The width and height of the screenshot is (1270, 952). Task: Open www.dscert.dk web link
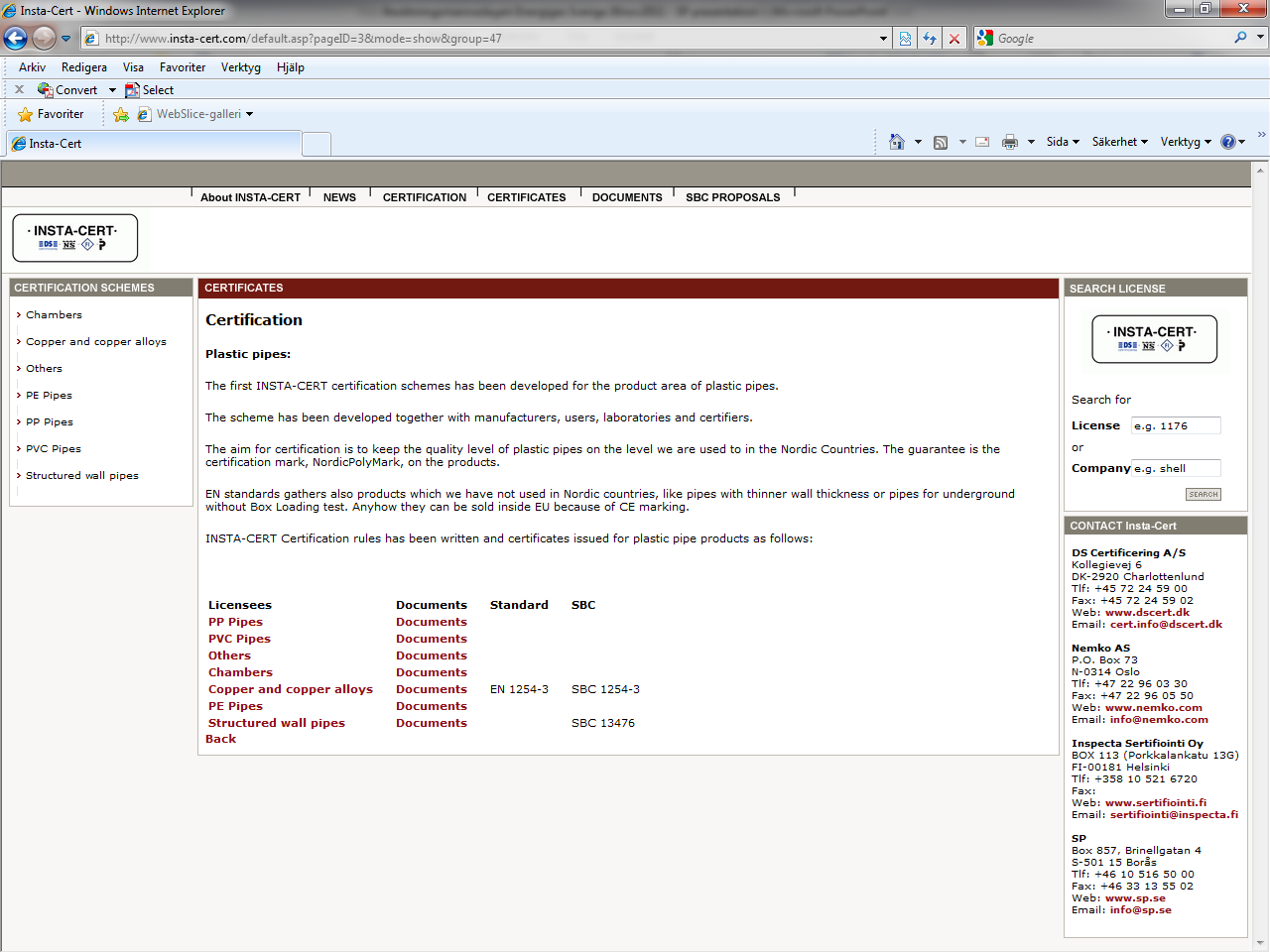pyautogui.click(x=1147, y=612)
